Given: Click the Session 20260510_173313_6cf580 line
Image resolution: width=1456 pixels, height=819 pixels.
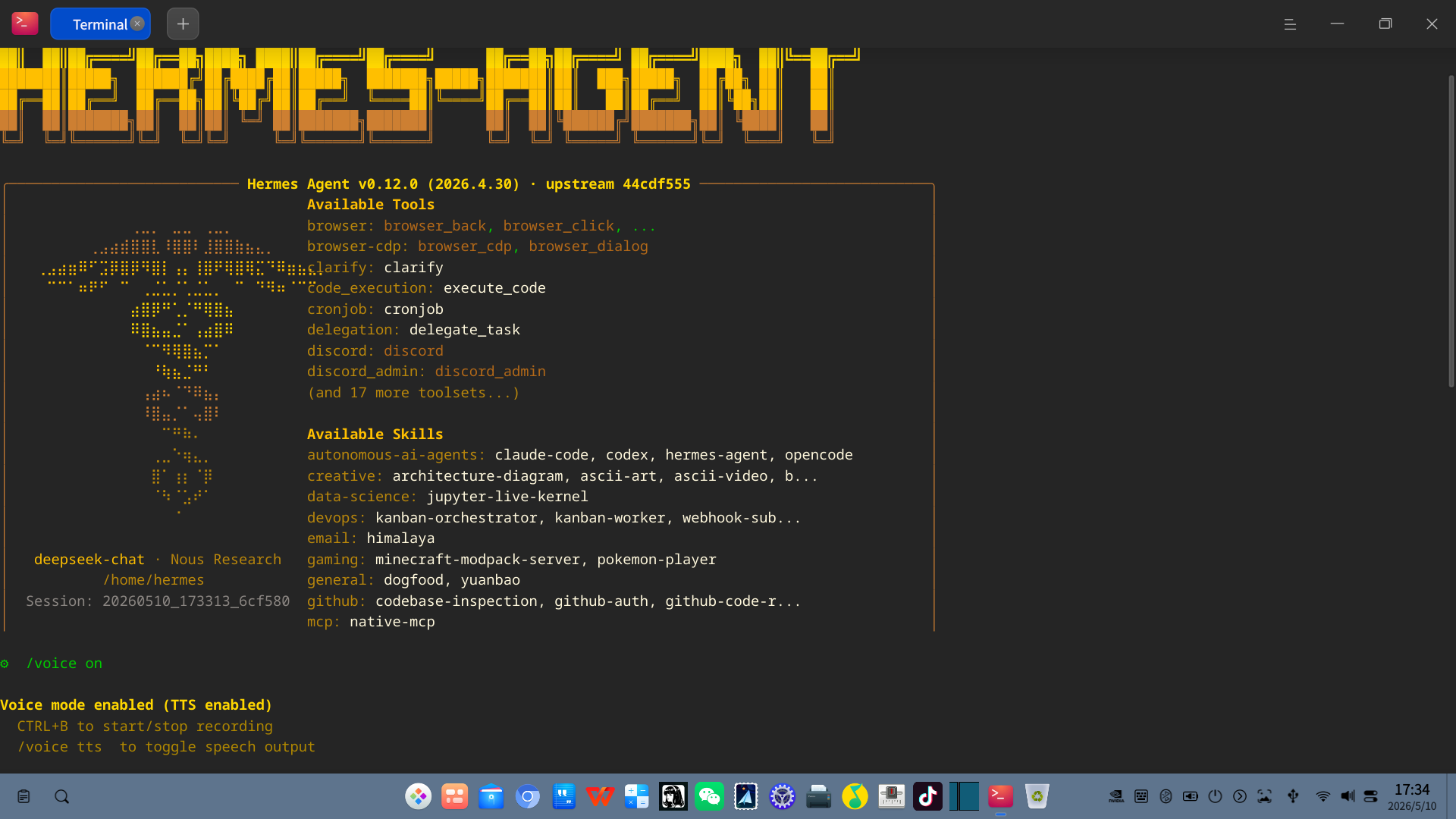Looking at the screenshot, I should [158, 601].
